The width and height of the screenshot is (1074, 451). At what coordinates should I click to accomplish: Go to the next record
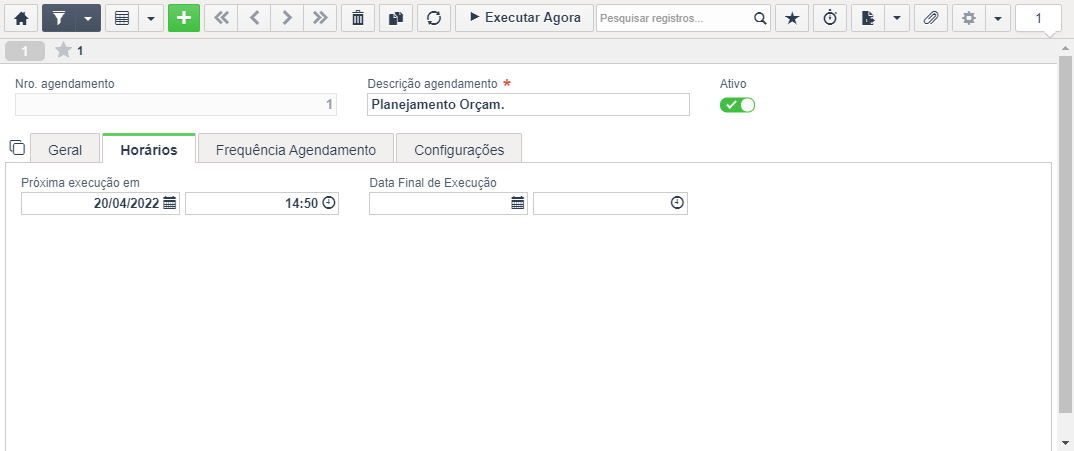pos(287,19)
